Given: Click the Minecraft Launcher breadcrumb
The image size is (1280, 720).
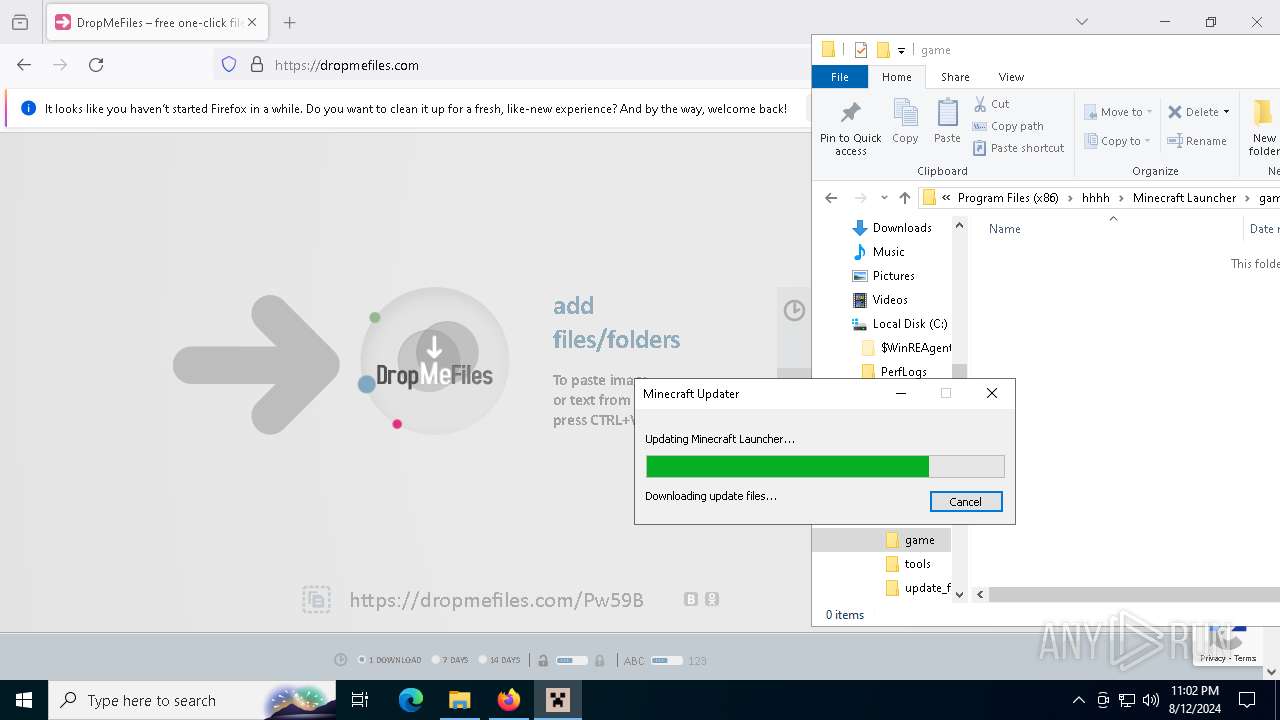Looking at the screenshot, I should [1184, 198].
